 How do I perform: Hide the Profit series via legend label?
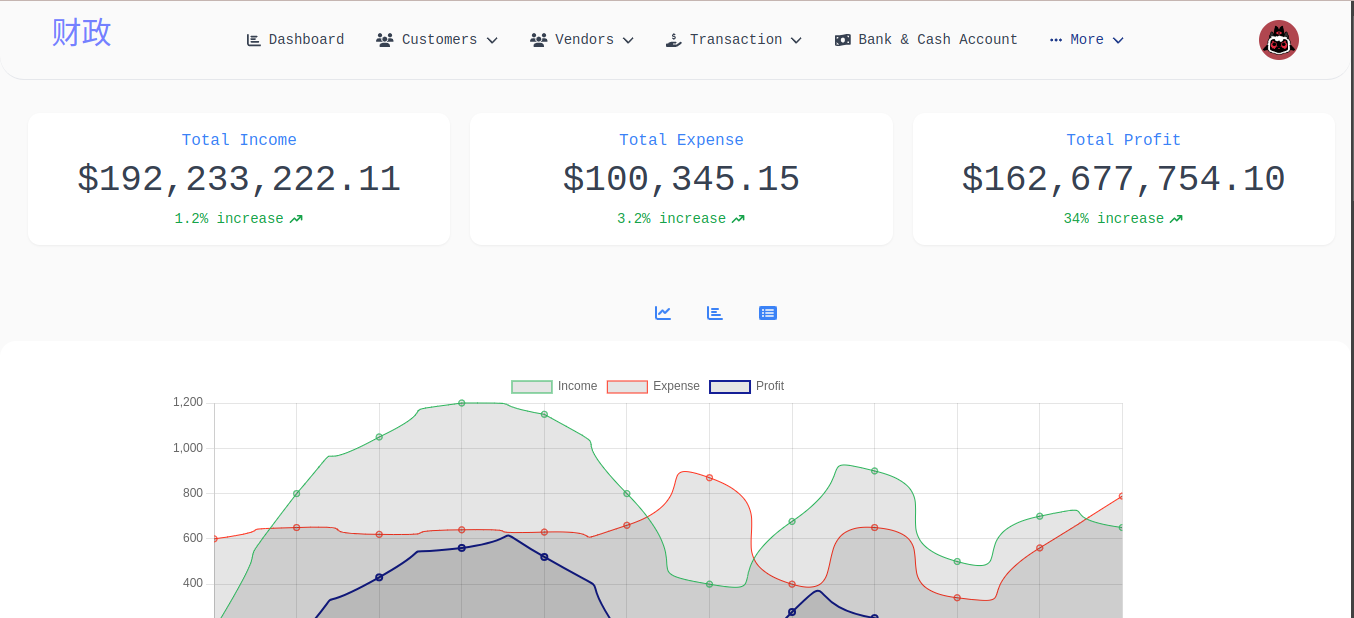coord(770,386)
